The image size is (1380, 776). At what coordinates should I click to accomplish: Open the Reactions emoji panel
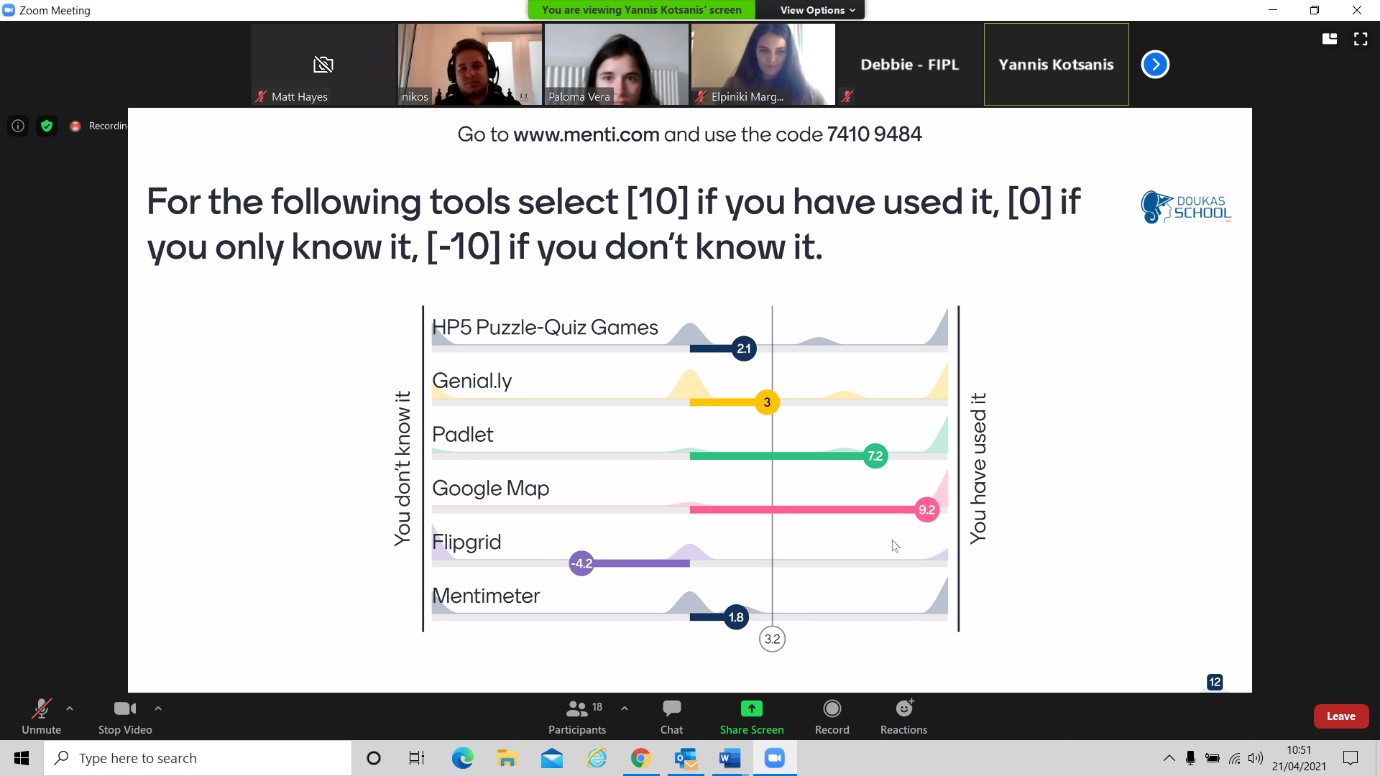(x=903, y=716)
